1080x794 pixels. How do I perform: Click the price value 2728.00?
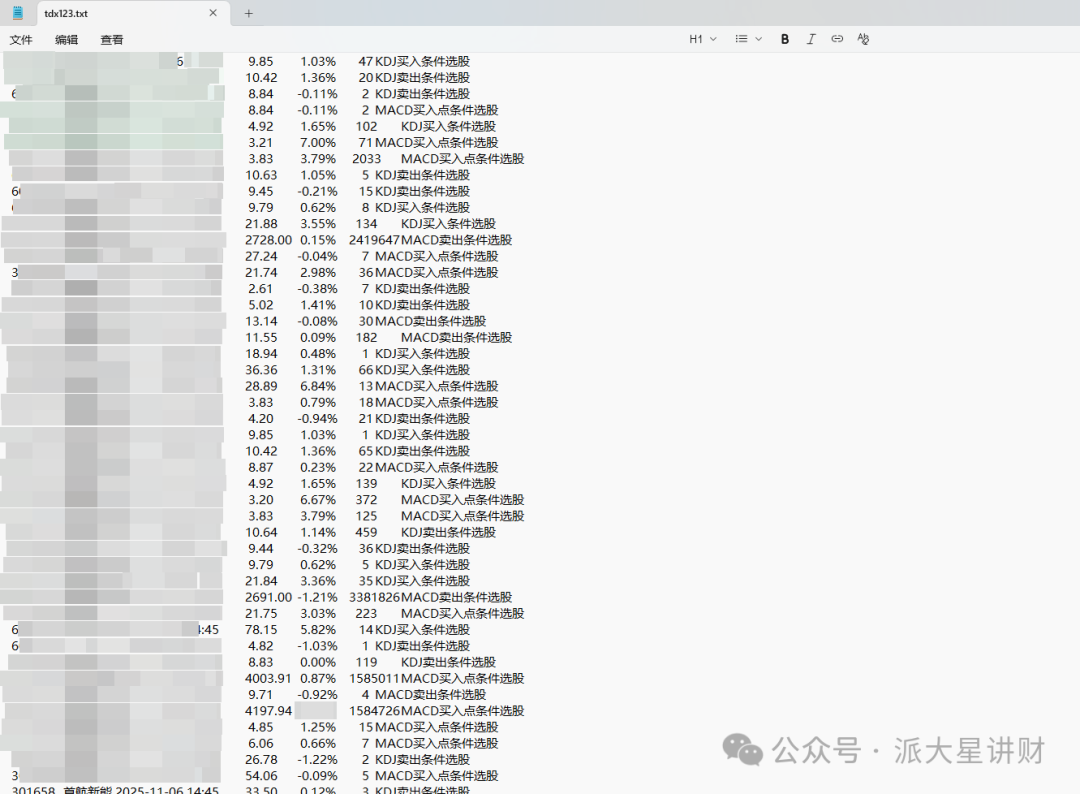pos(269,240)
